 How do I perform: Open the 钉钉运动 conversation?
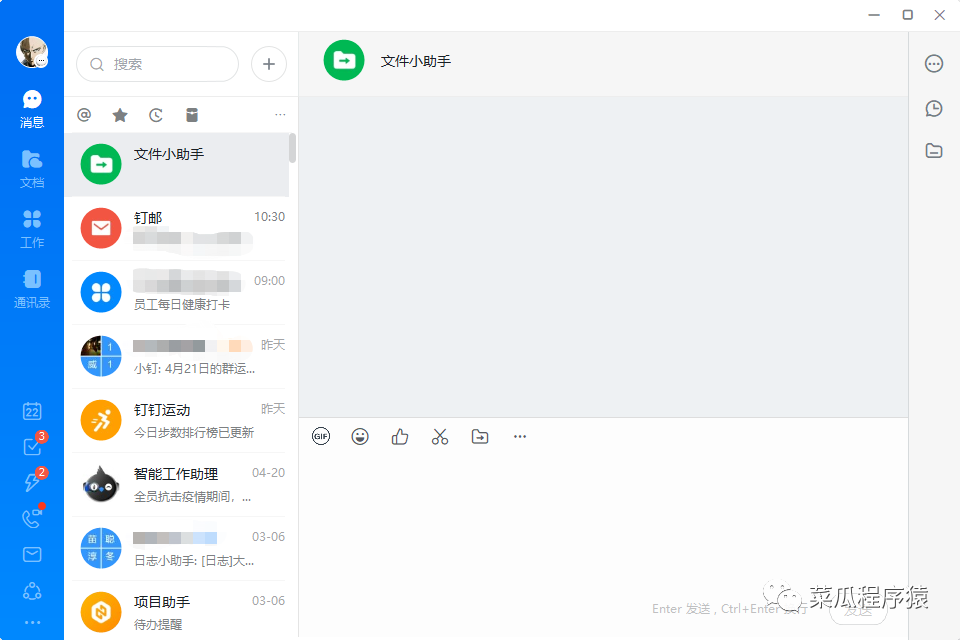click(x=176, y=420)
